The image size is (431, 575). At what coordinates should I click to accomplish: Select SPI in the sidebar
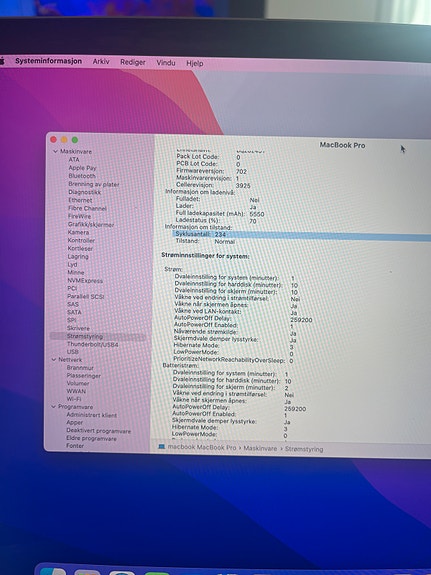coord(72,320)
